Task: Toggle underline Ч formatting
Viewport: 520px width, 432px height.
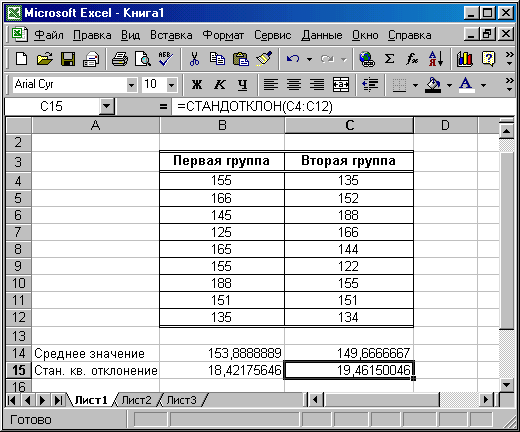Action: [243, 85]
